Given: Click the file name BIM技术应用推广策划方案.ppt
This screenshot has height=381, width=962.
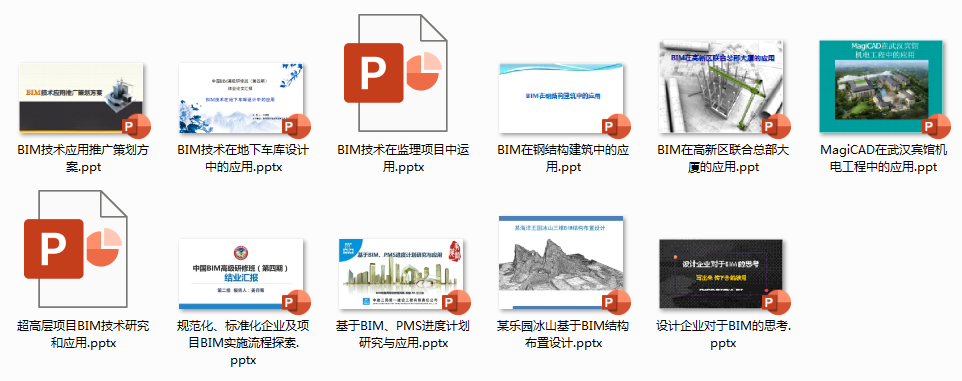Looking at the screenshot, I should 83,158.
